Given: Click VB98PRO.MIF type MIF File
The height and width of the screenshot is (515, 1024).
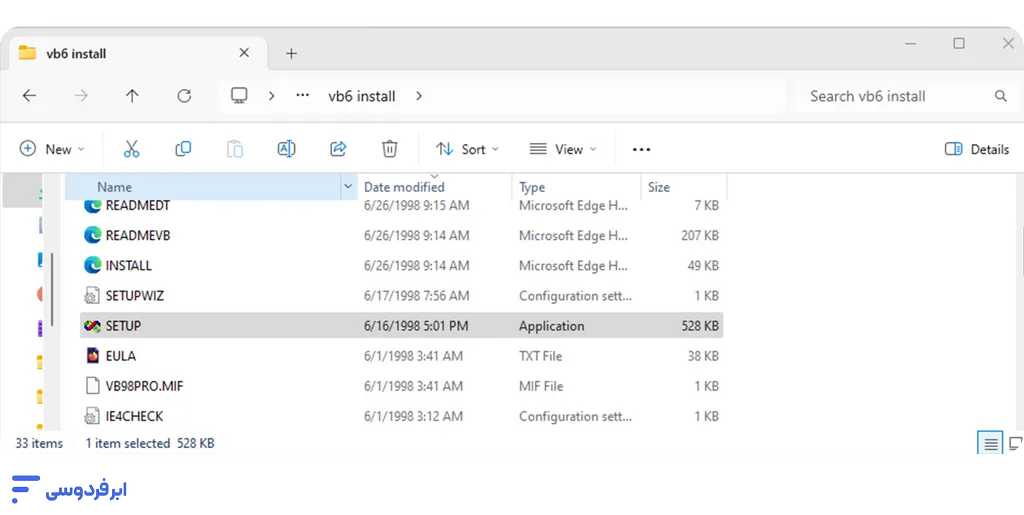Looking at the screenshot, I should [541, 386].
